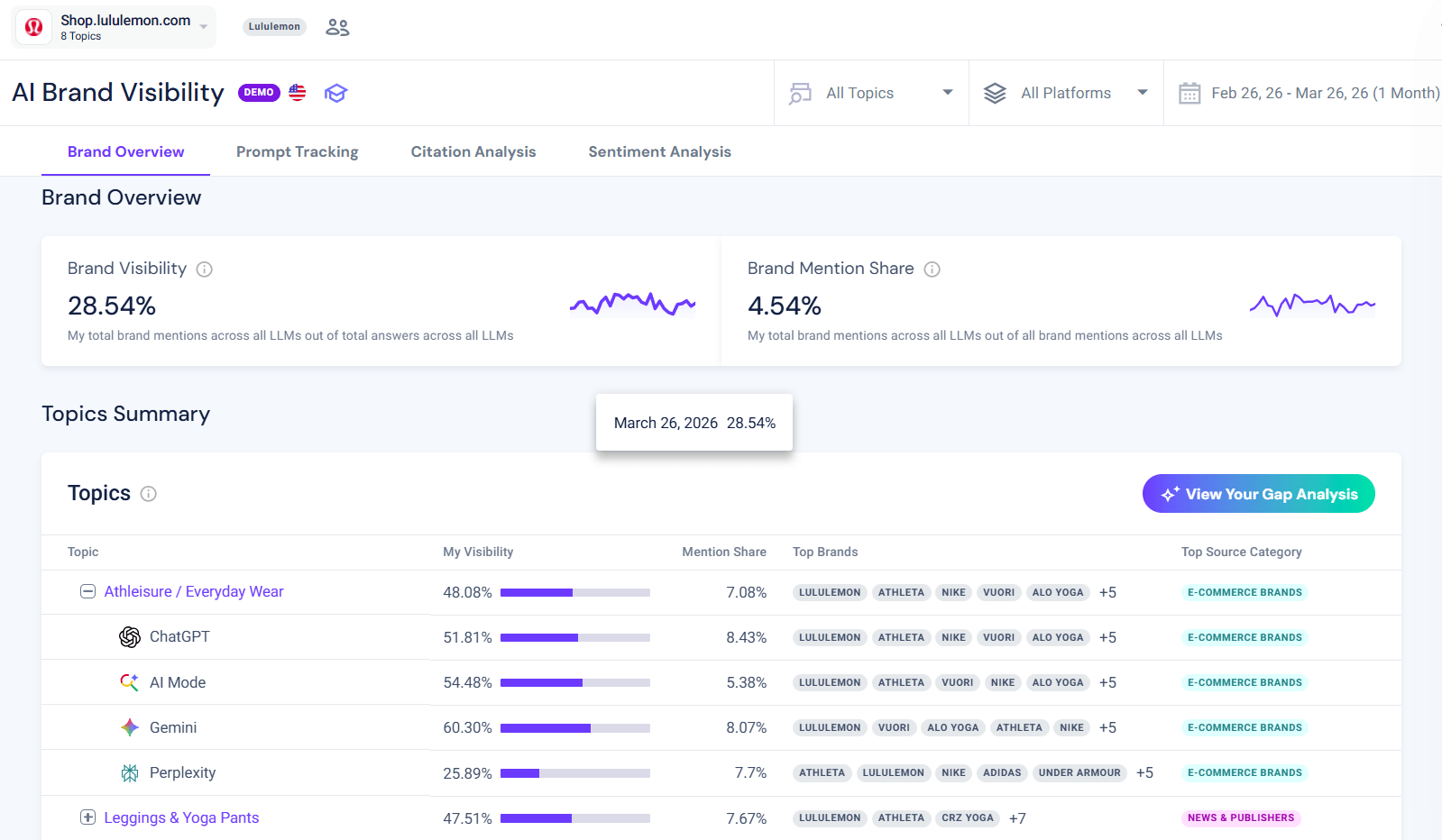Collapse the Athleisure / Everyday Wear row

pyautogui.click(x=87, y=591)
